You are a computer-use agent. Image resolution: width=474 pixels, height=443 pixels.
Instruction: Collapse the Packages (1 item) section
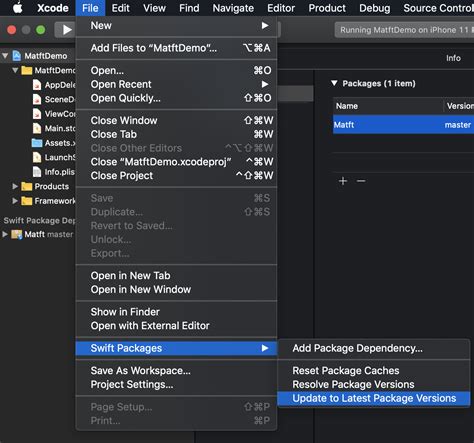pos(334,83)
